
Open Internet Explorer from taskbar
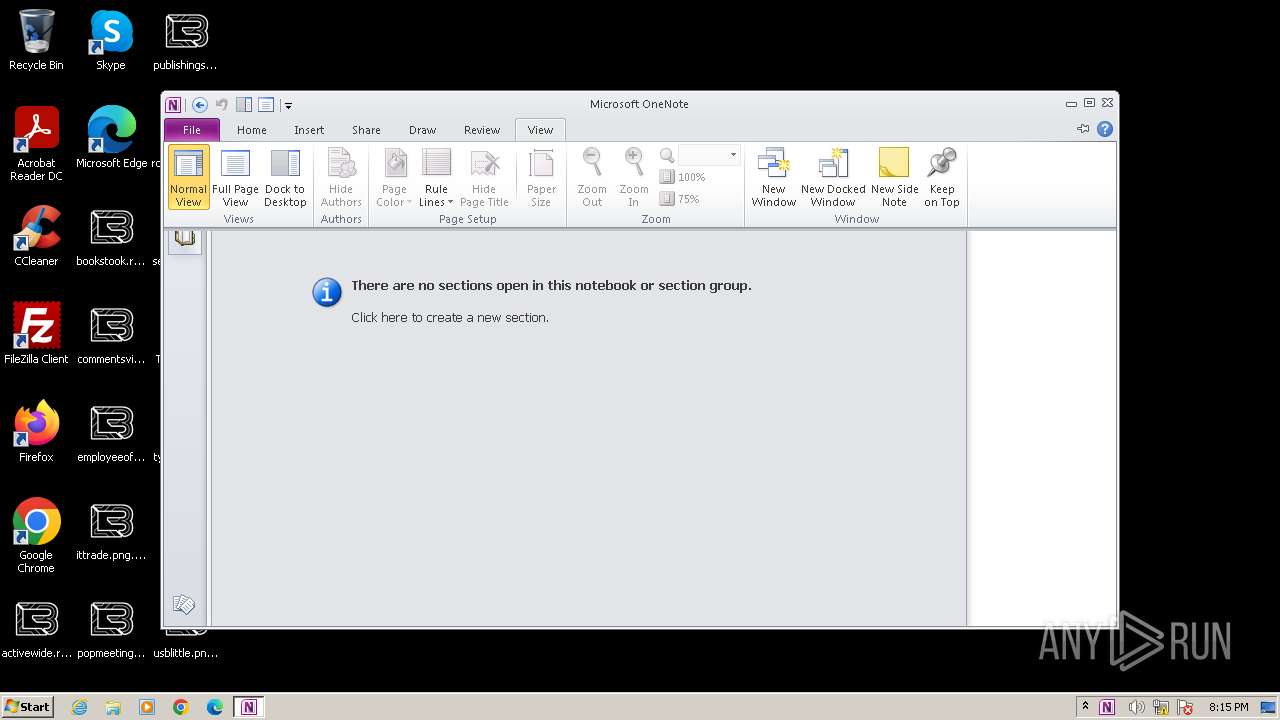pyautogui.click(x=79, y=707)
